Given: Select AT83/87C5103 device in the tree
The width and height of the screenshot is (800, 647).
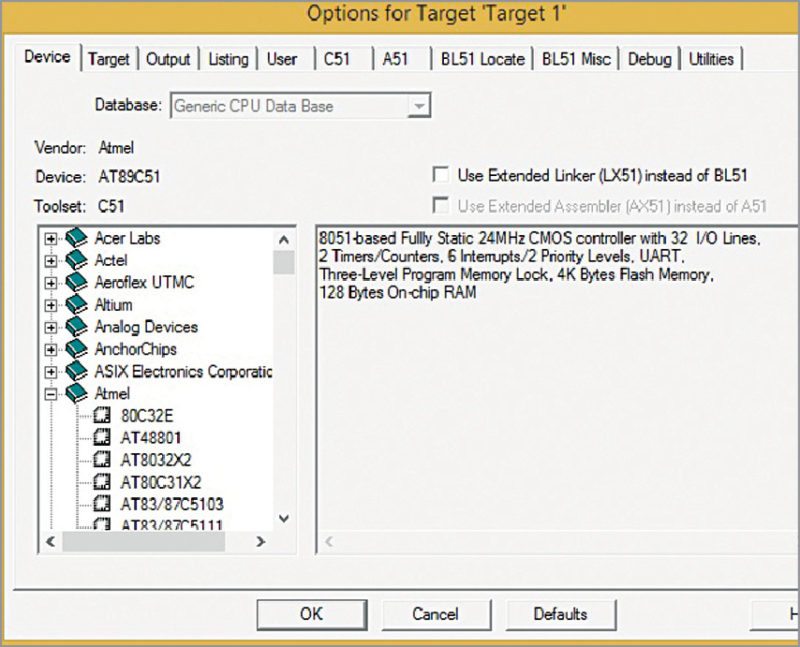Looking at the screenshot, I should pyautogui.click(x=171, y=503).
